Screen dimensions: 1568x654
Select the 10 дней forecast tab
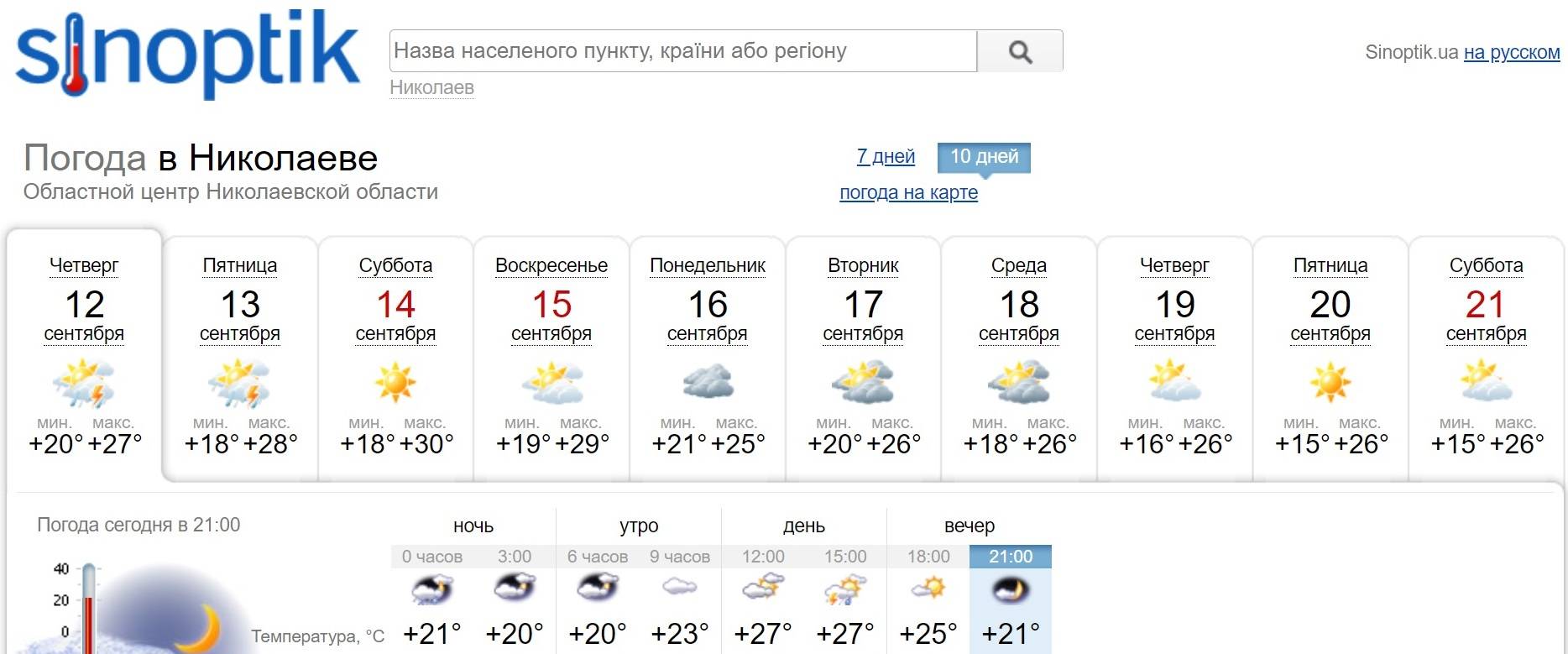pos(984,157)
